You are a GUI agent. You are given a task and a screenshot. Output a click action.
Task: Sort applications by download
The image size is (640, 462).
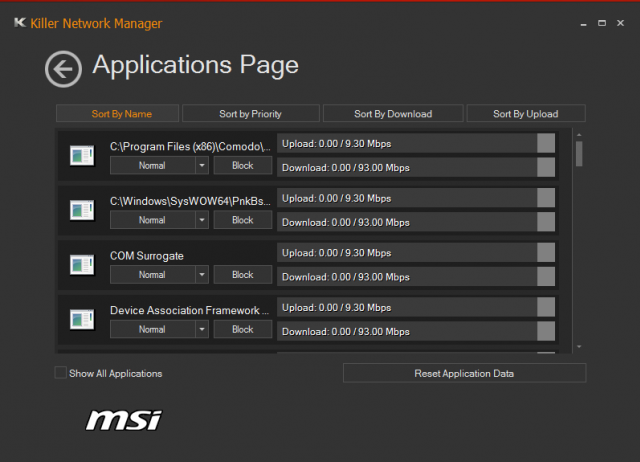pyautogui.click(x=393, y=113)
